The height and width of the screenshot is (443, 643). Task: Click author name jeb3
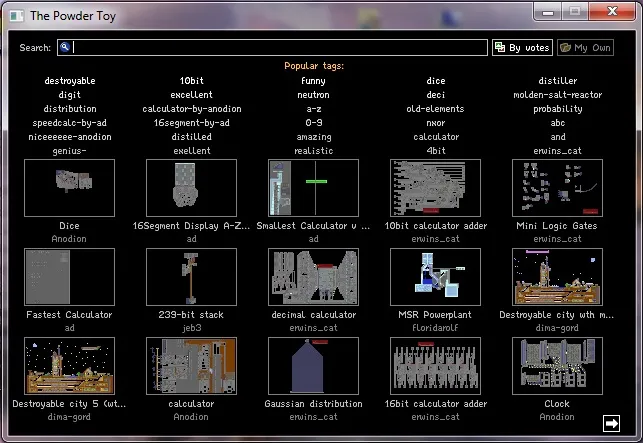coord(191,327)
